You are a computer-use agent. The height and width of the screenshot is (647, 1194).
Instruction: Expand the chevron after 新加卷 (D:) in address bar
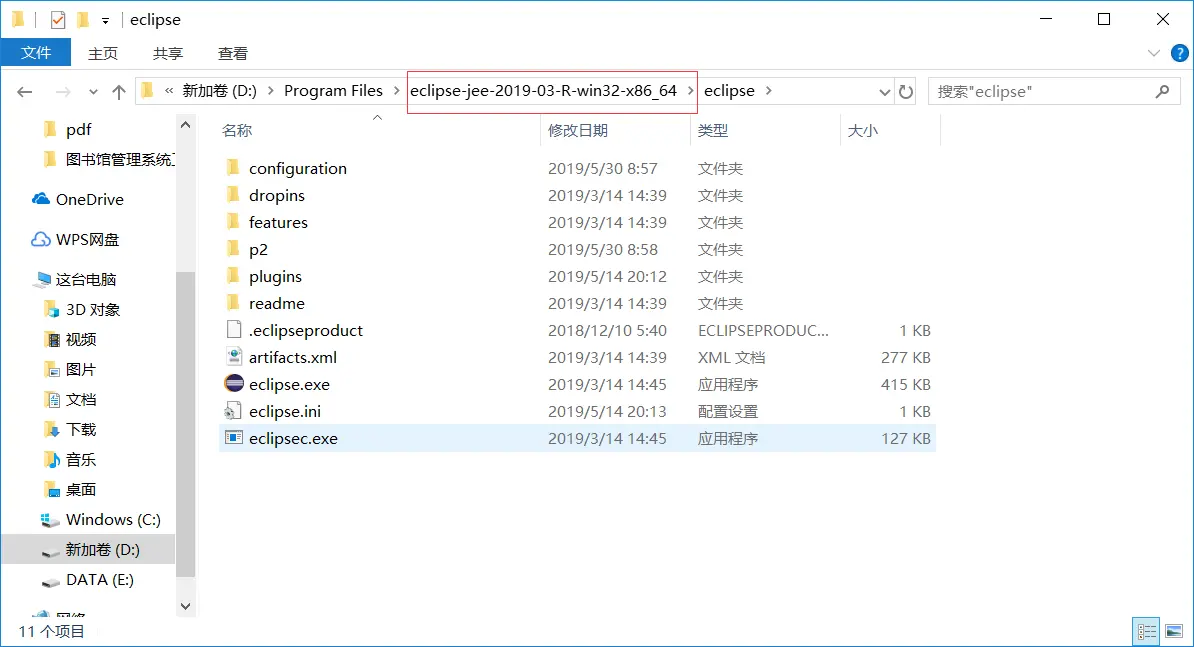click(x=270, y=91)
